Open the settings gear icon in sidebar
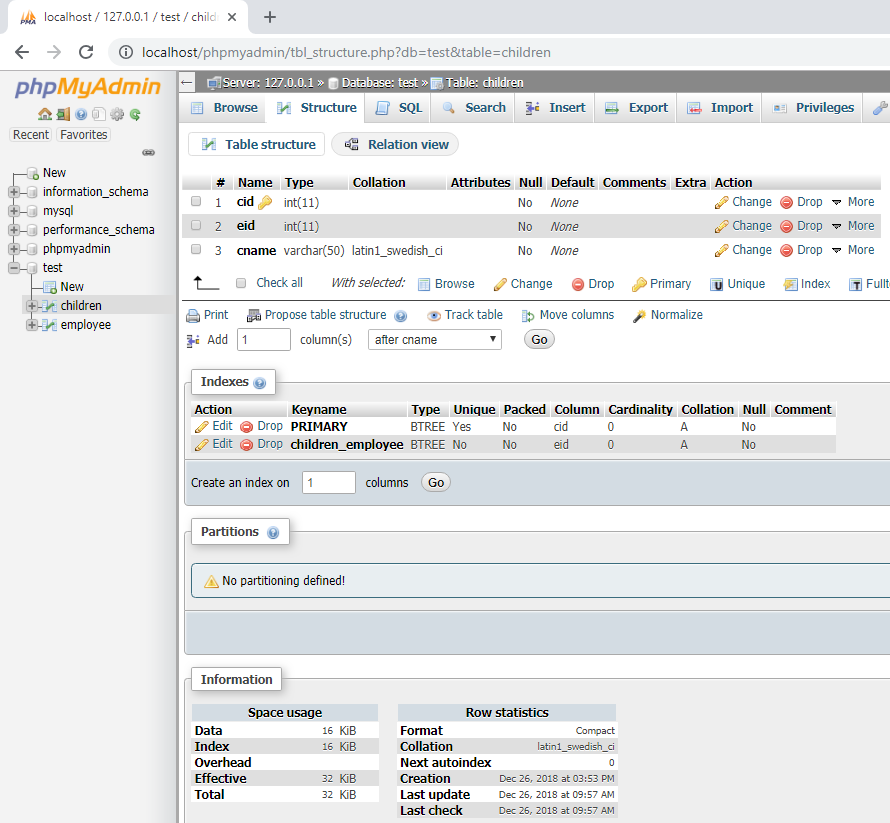Viewport: 890px width, 823px height. [117, 115]
